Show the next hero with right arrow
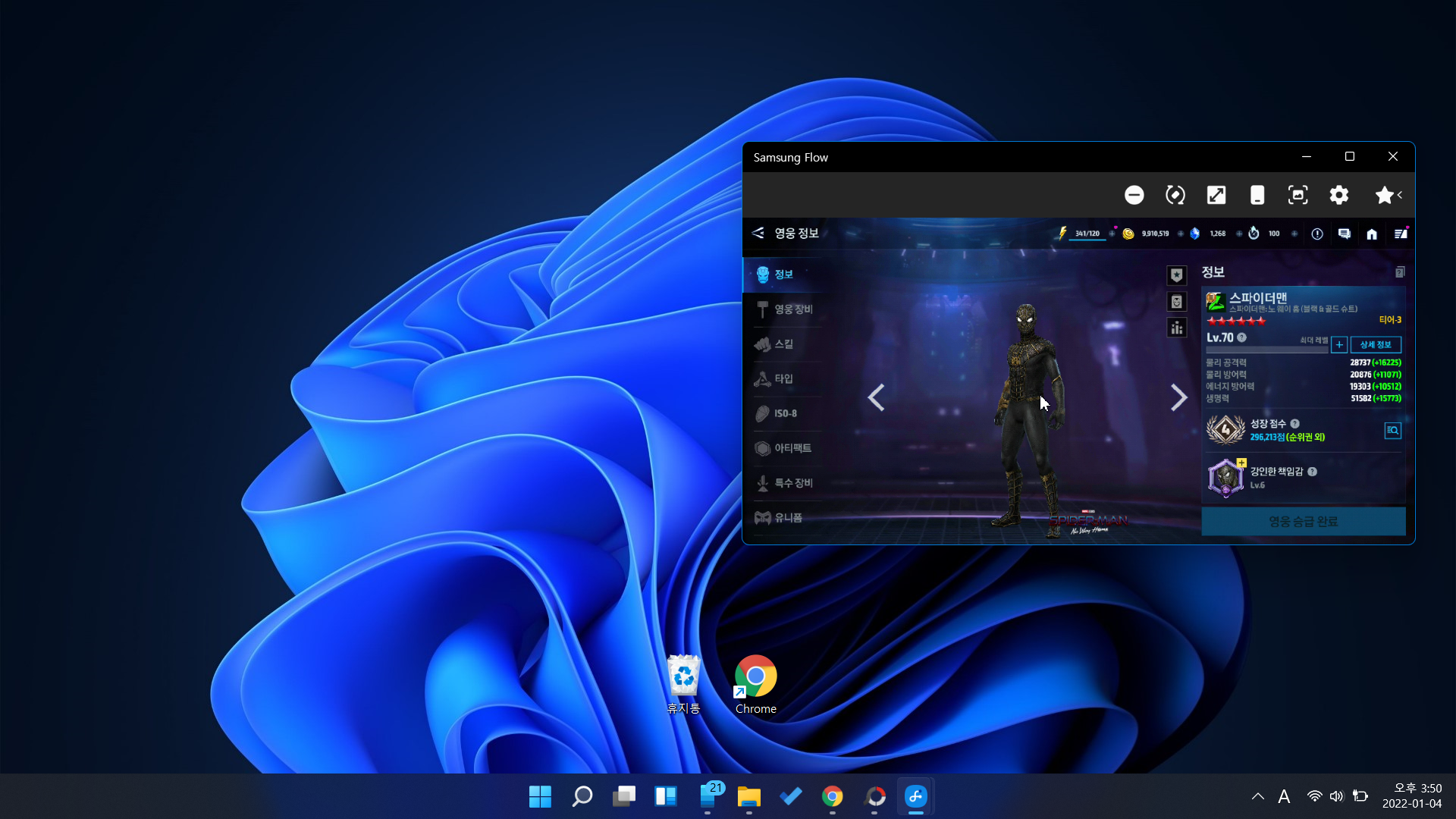Image resolution: width=1456 pixels, height=819 pixels. 1178,397
